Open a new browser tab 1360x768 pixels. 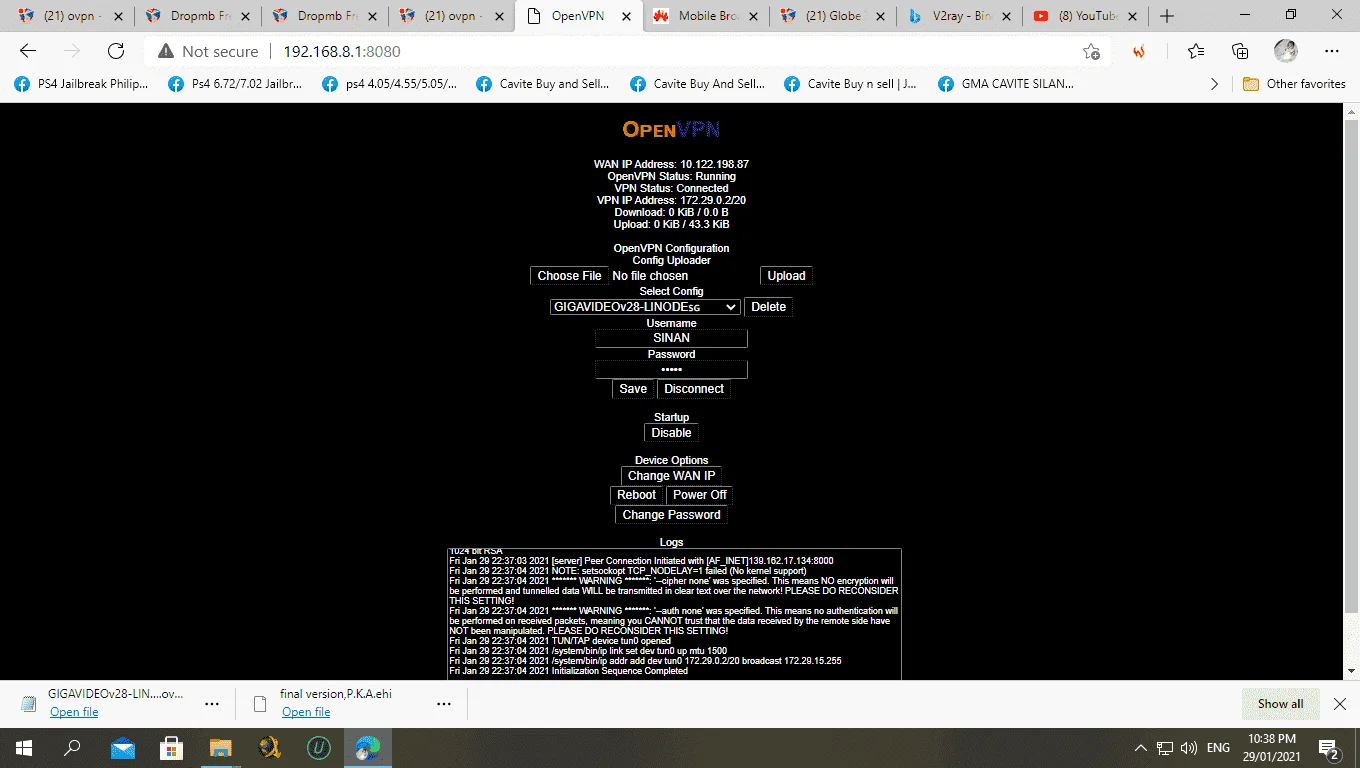coord(1166,16)
